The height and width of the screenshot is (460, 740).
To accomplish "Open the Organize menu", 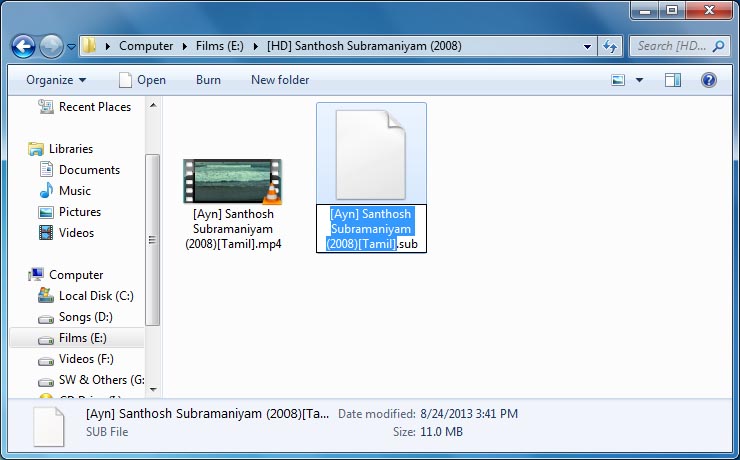I will point(56,80).
